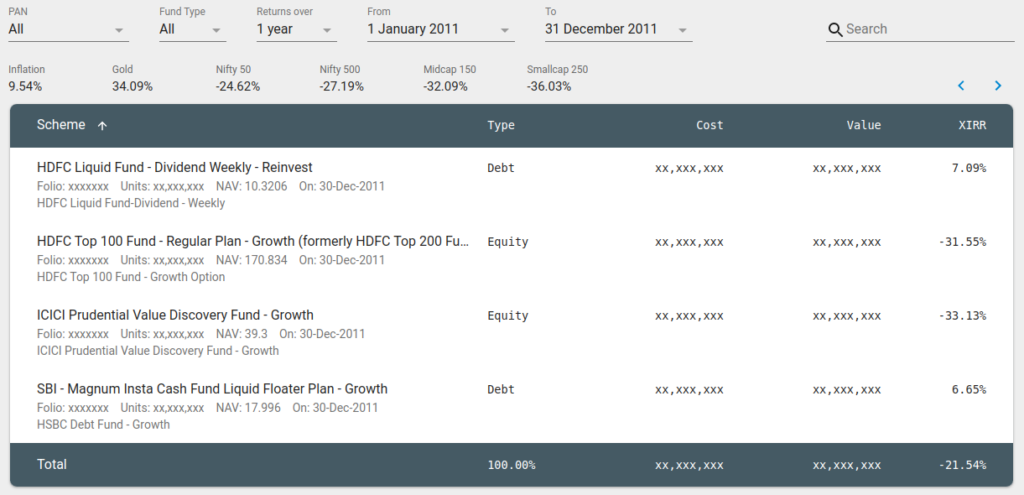Click HSBC Debt Fund - Growth subtitle

(103, 424)
